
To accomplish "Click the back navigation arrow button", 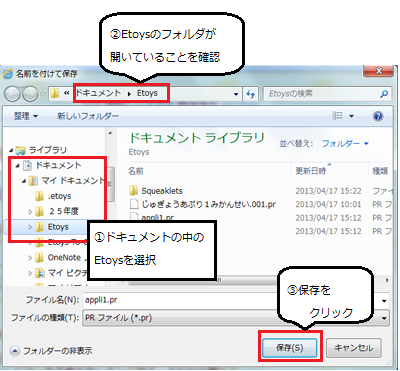I will (x=12, y=94).
